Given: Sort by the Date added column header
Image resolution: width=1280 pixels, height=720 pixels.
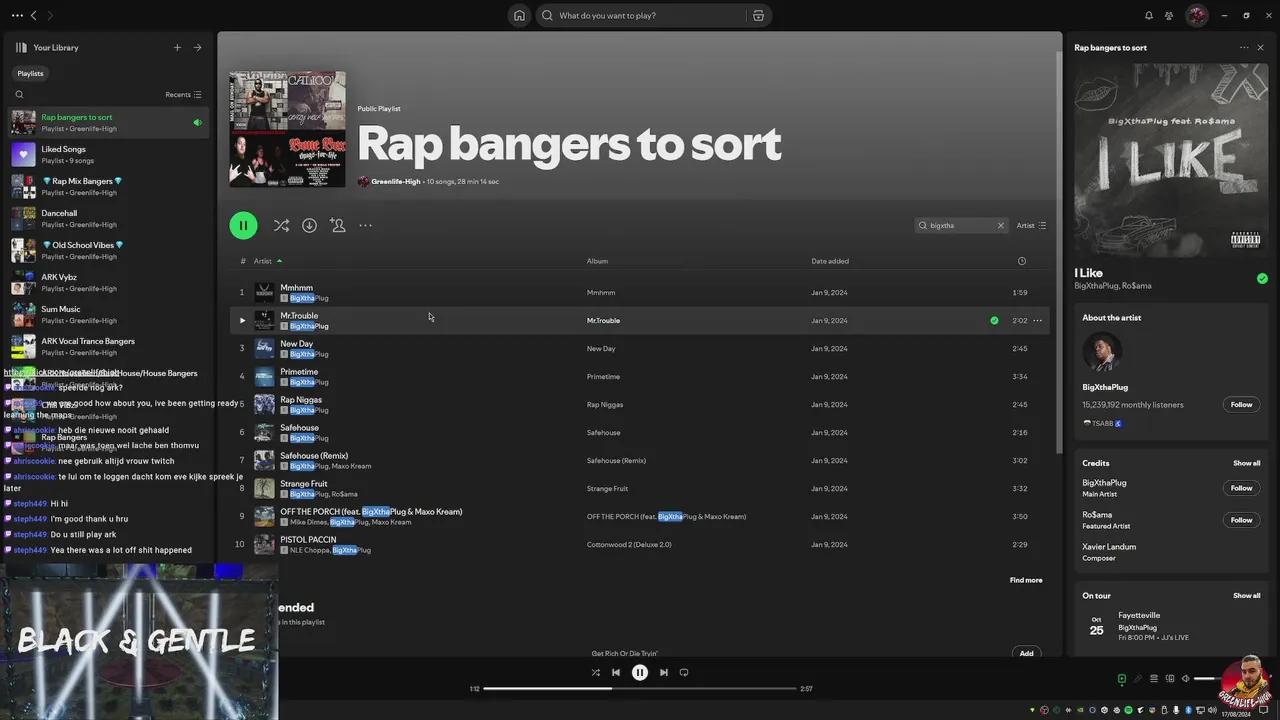Looking at the screenshot, I should coord(830,261).
